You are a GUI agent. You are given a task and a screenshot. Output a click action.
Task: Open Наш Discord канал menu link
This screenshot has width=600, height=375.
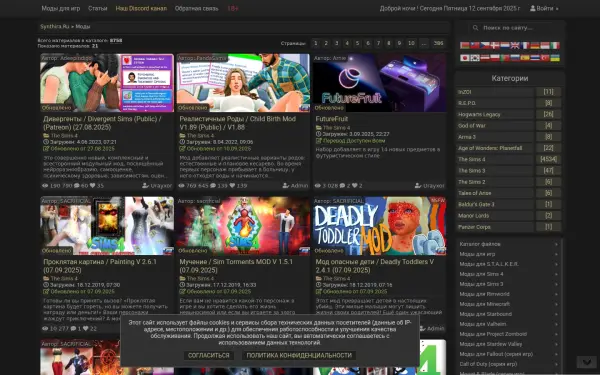click(141, 8)
